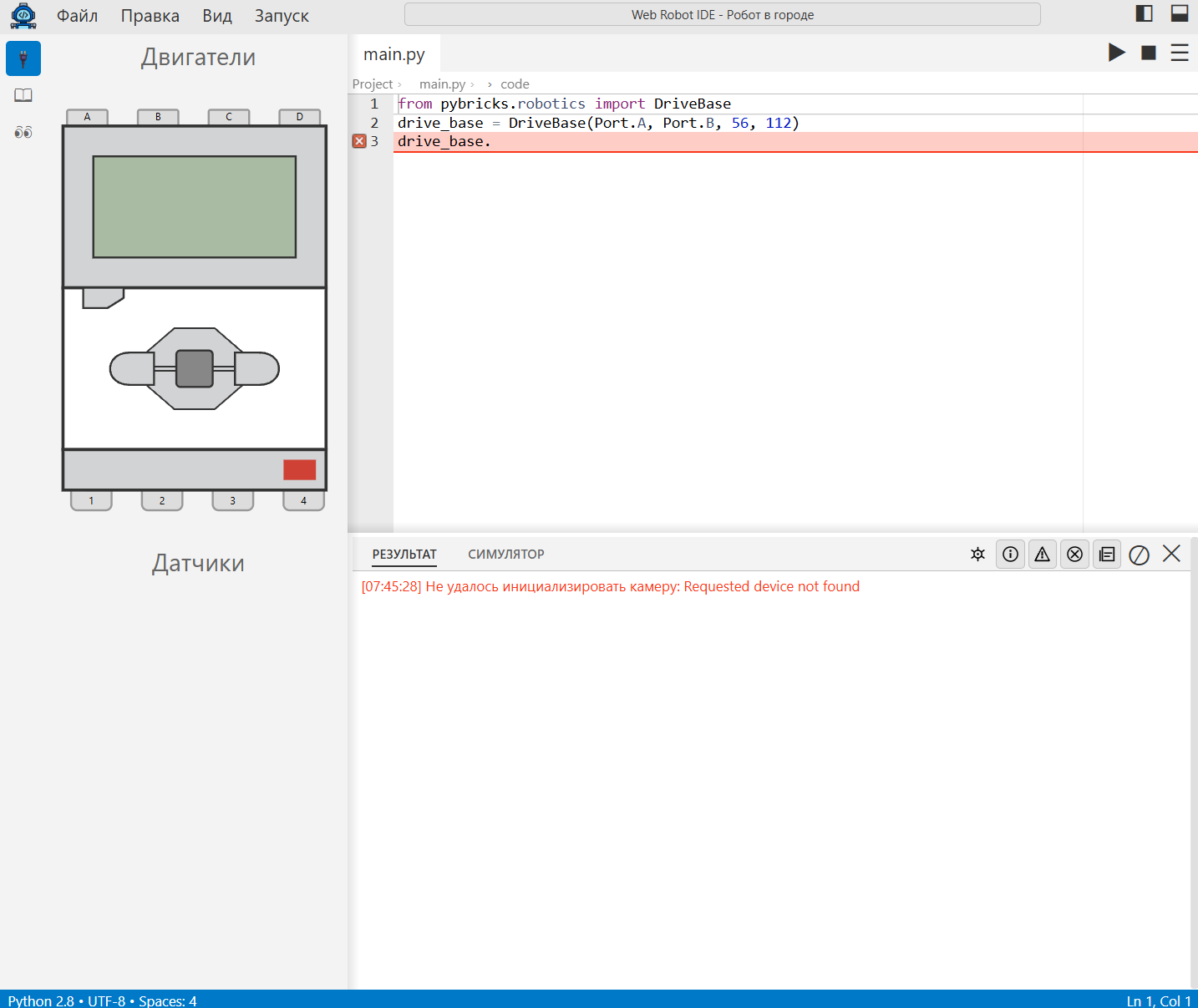Click the Web Robot IDE logo icon
The height and width of the screenshot is (1008, 1198).
tap(23, 16)
